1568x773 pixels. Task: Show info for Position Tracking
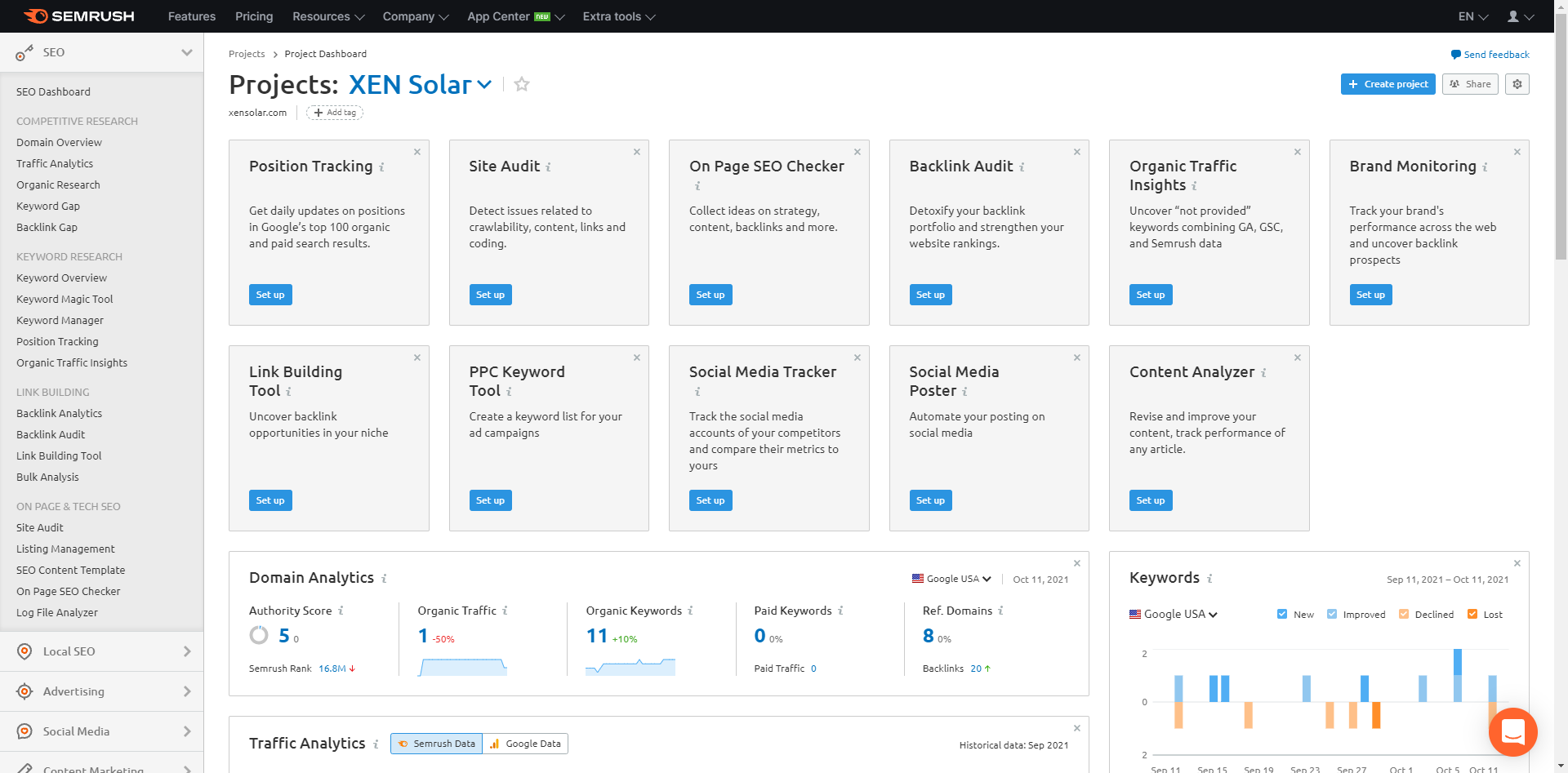(381, 167)
